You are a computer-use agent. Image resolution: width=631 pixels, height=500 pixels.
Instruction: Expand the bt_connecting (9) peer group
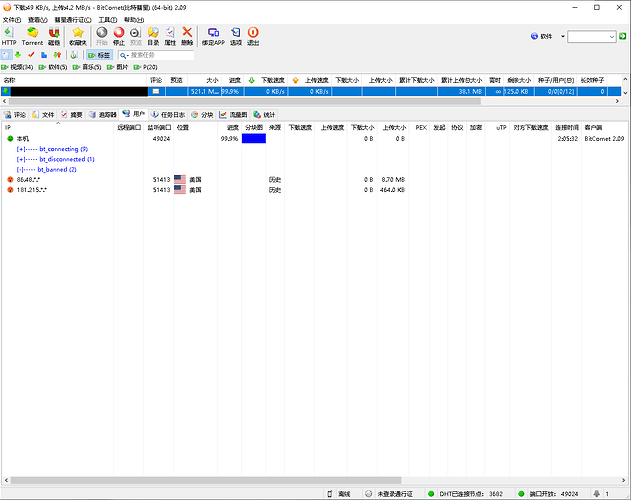pos(22,149)
